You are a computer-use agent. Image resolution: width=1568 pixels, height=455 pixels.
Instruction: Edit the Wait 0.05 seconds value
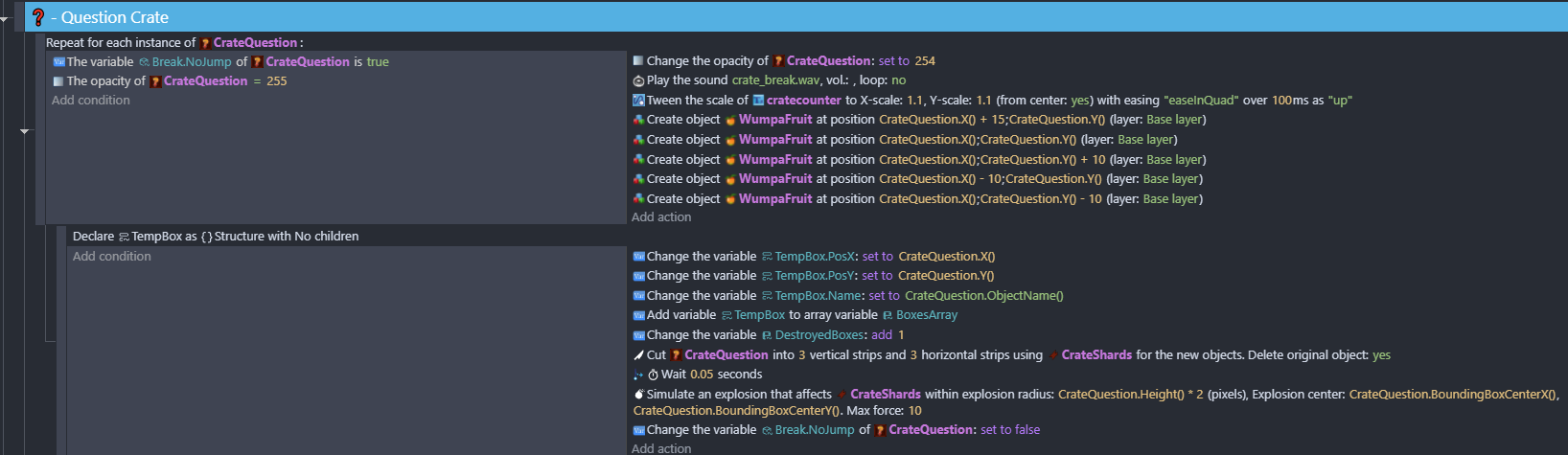coord(702,375)
